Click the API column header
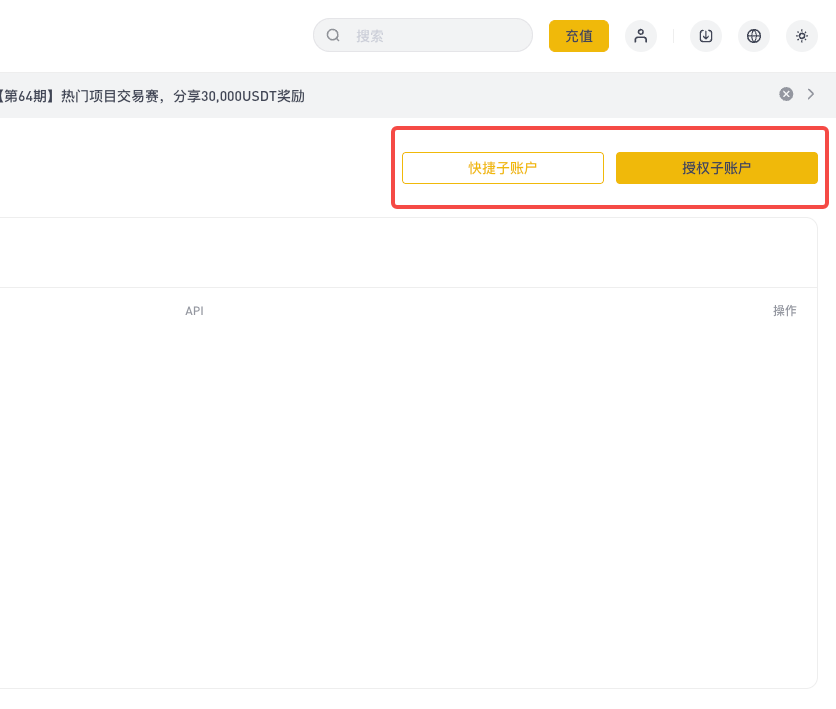The height and width of the screenshot is (709, 836). 194,311
